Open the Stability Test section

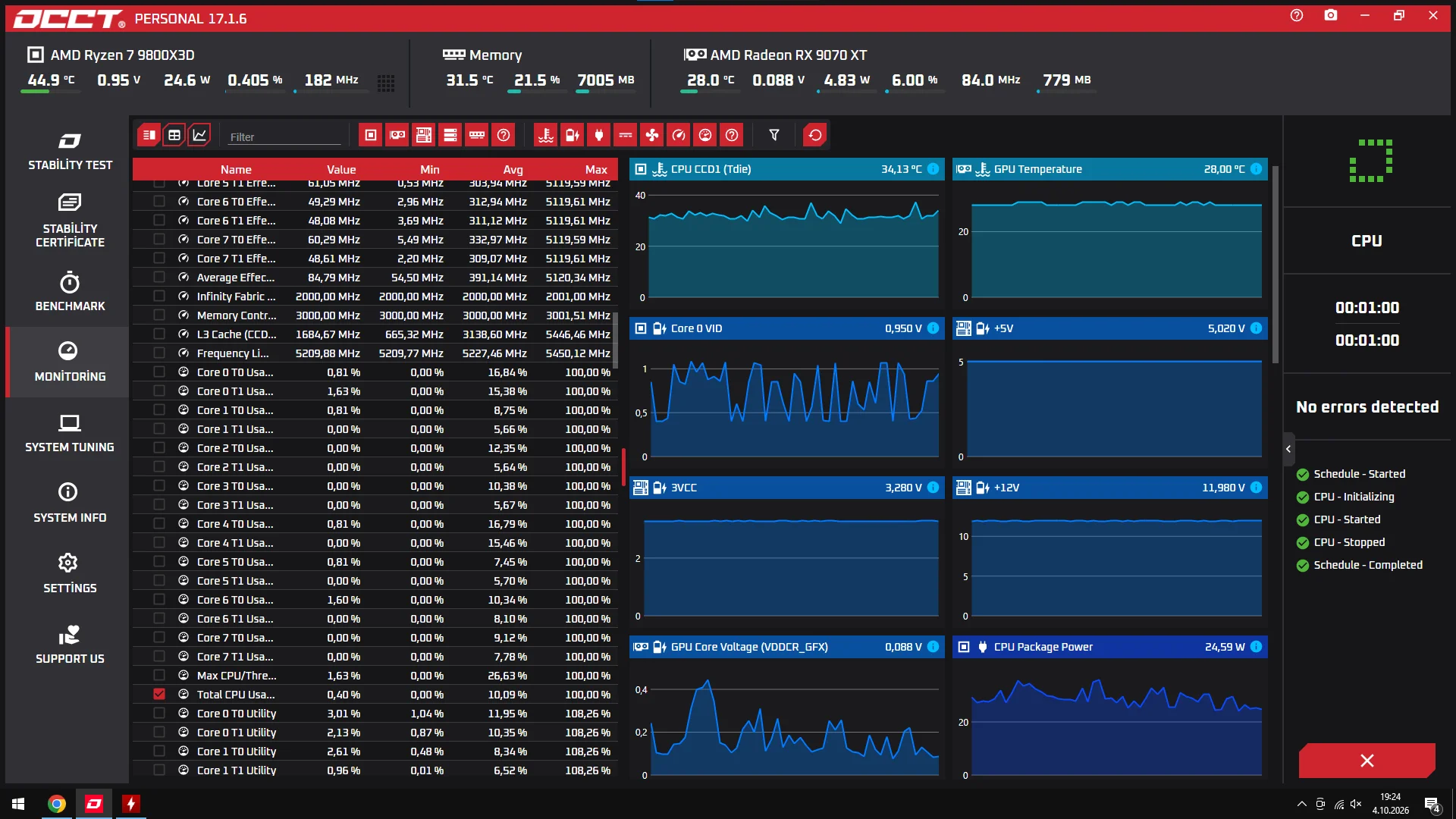click(70, 152)
